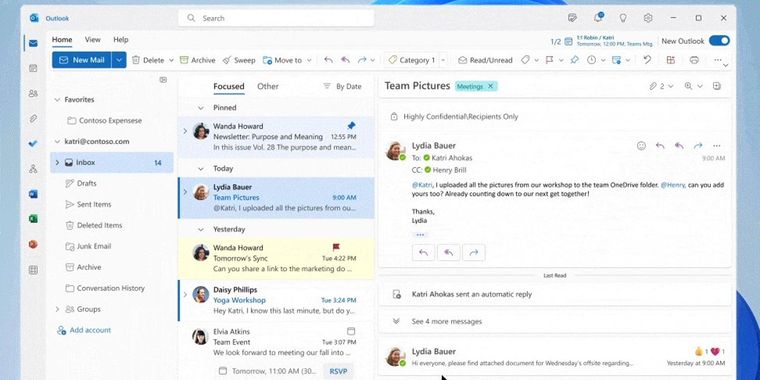Open the To Do checkmark app
The height and width of the screenshot is (380, 760).
point(33,143)
